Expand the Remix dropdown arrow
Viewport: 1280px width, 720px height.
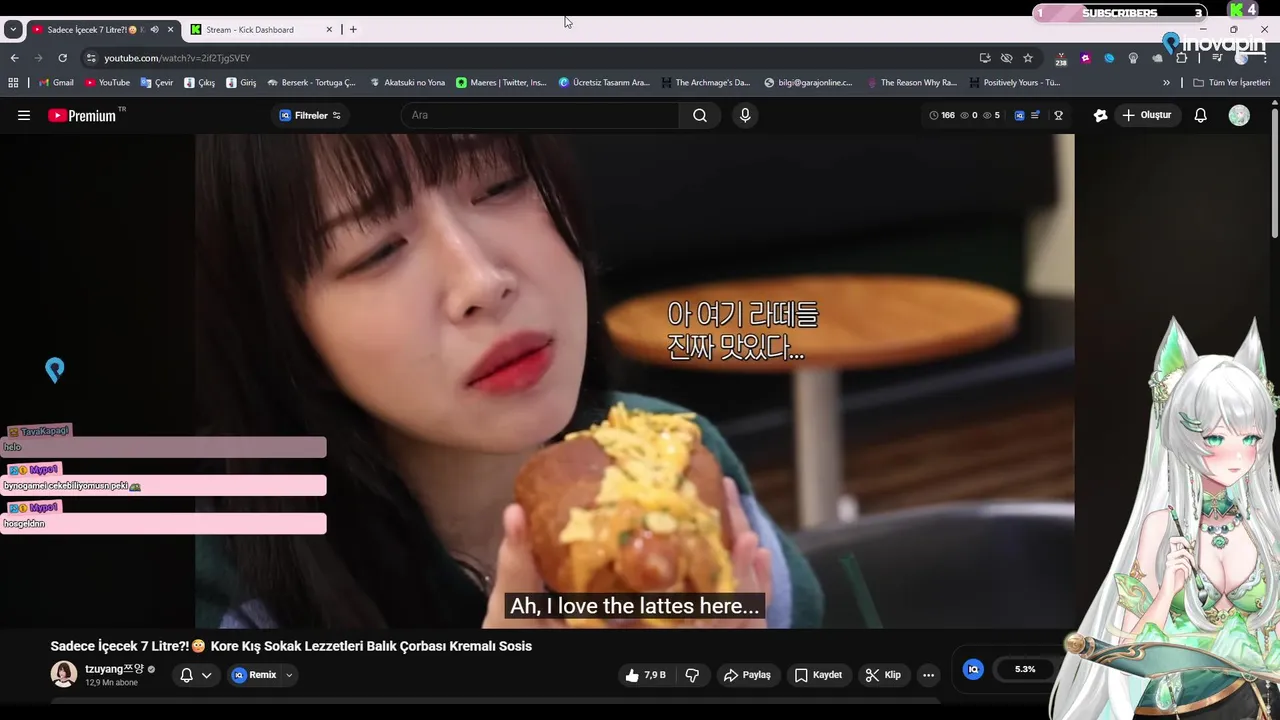point(289,675)
